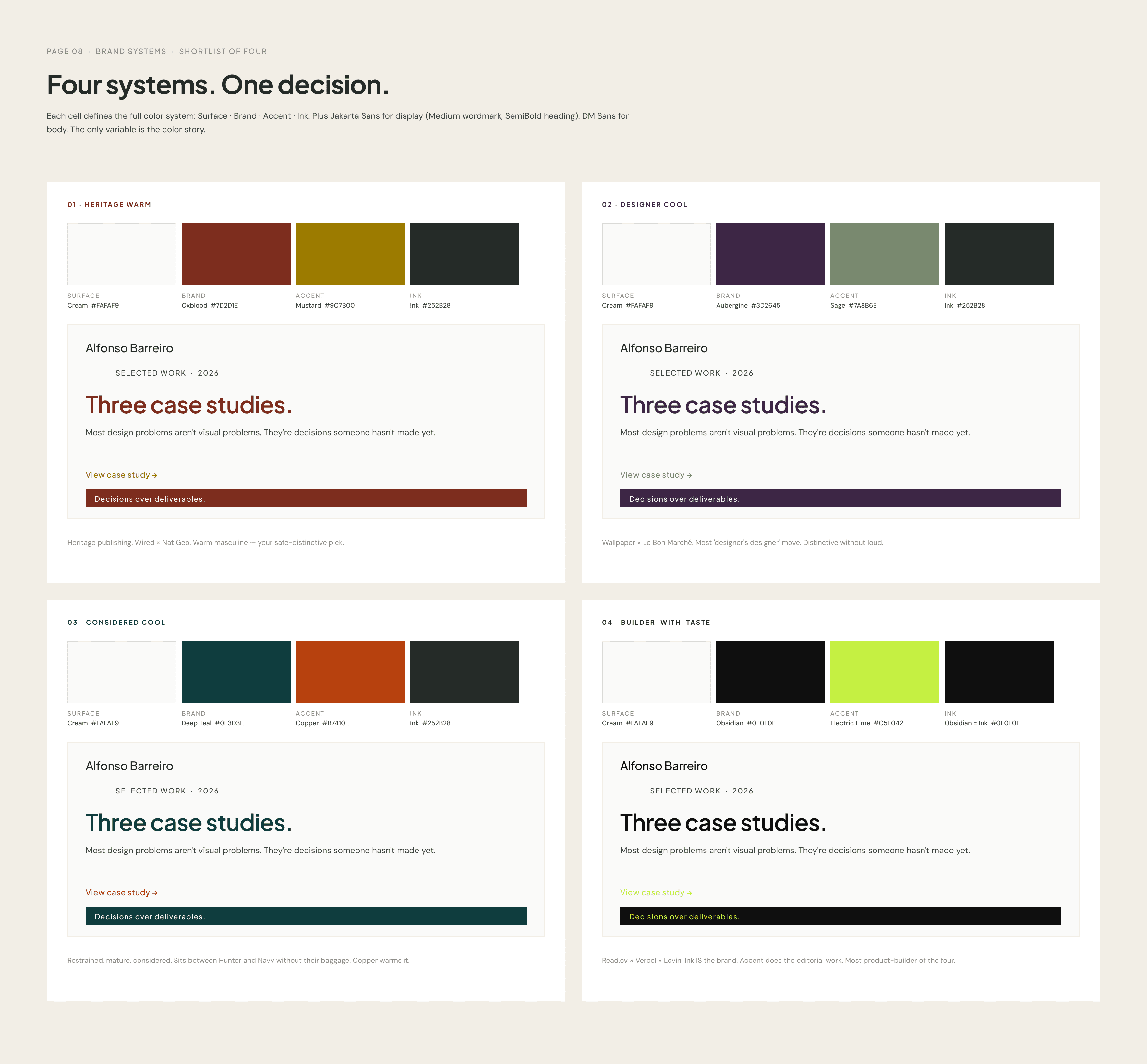Viewport: 1147px width, 1064px height.
Task: Click the 'Sage #7A8B6E' label text
Action: click(x=853, y=305)
